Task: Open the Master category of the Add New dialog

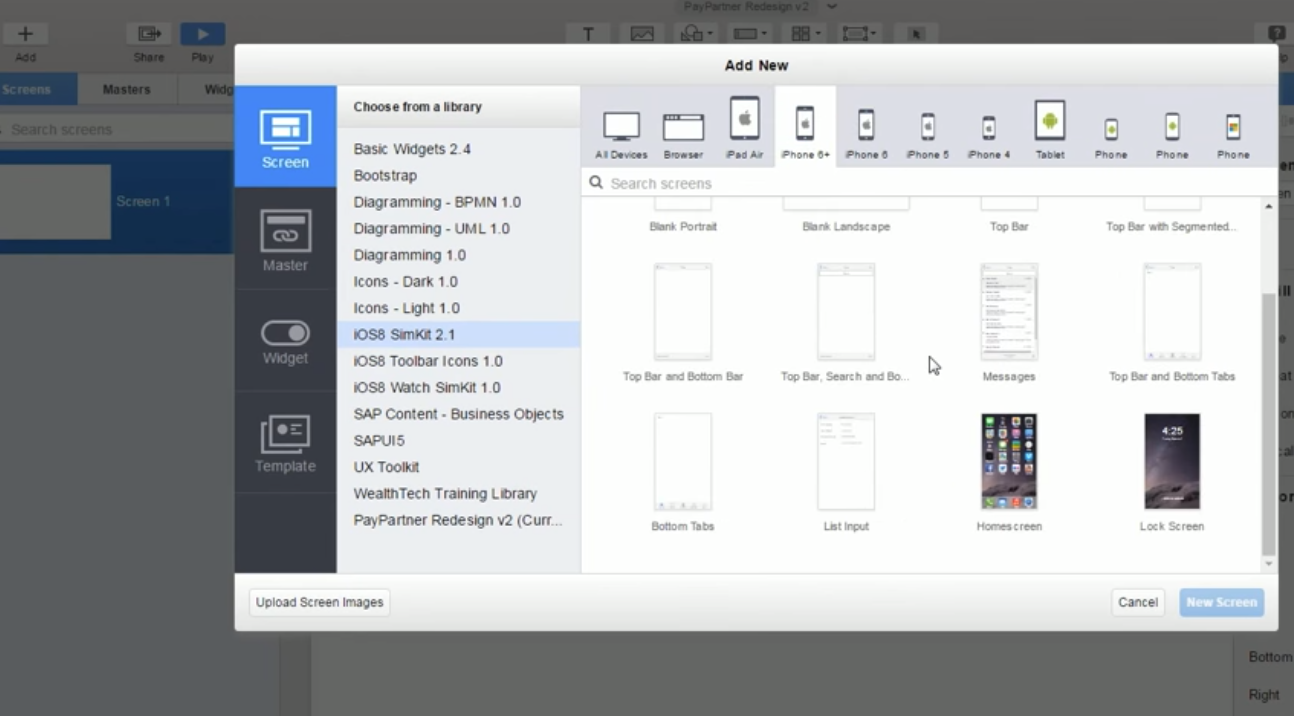Action: click(x=285, y=240)
